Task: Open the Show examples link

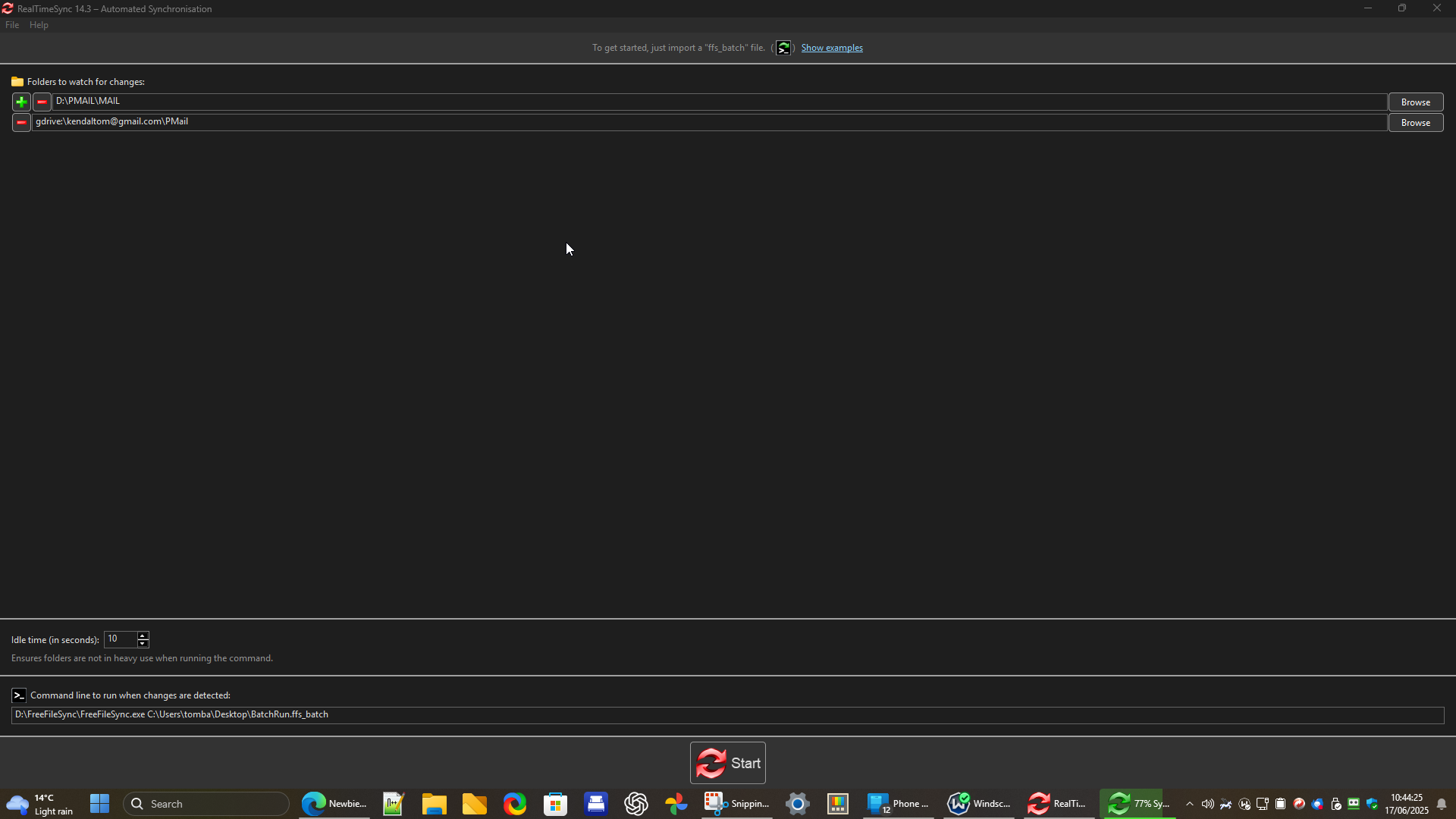Action: pos(832,48)
